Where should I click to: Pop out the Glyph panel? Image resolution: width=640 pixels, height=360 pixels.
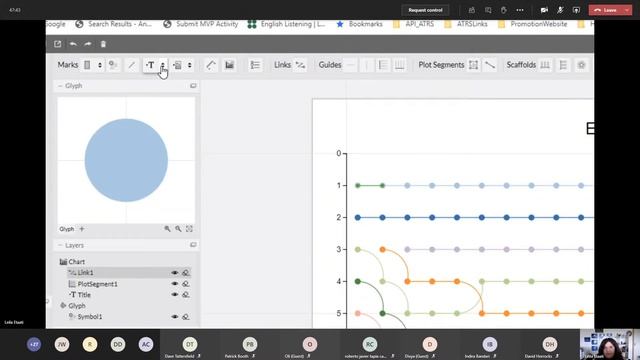click(x=193, y=86)
